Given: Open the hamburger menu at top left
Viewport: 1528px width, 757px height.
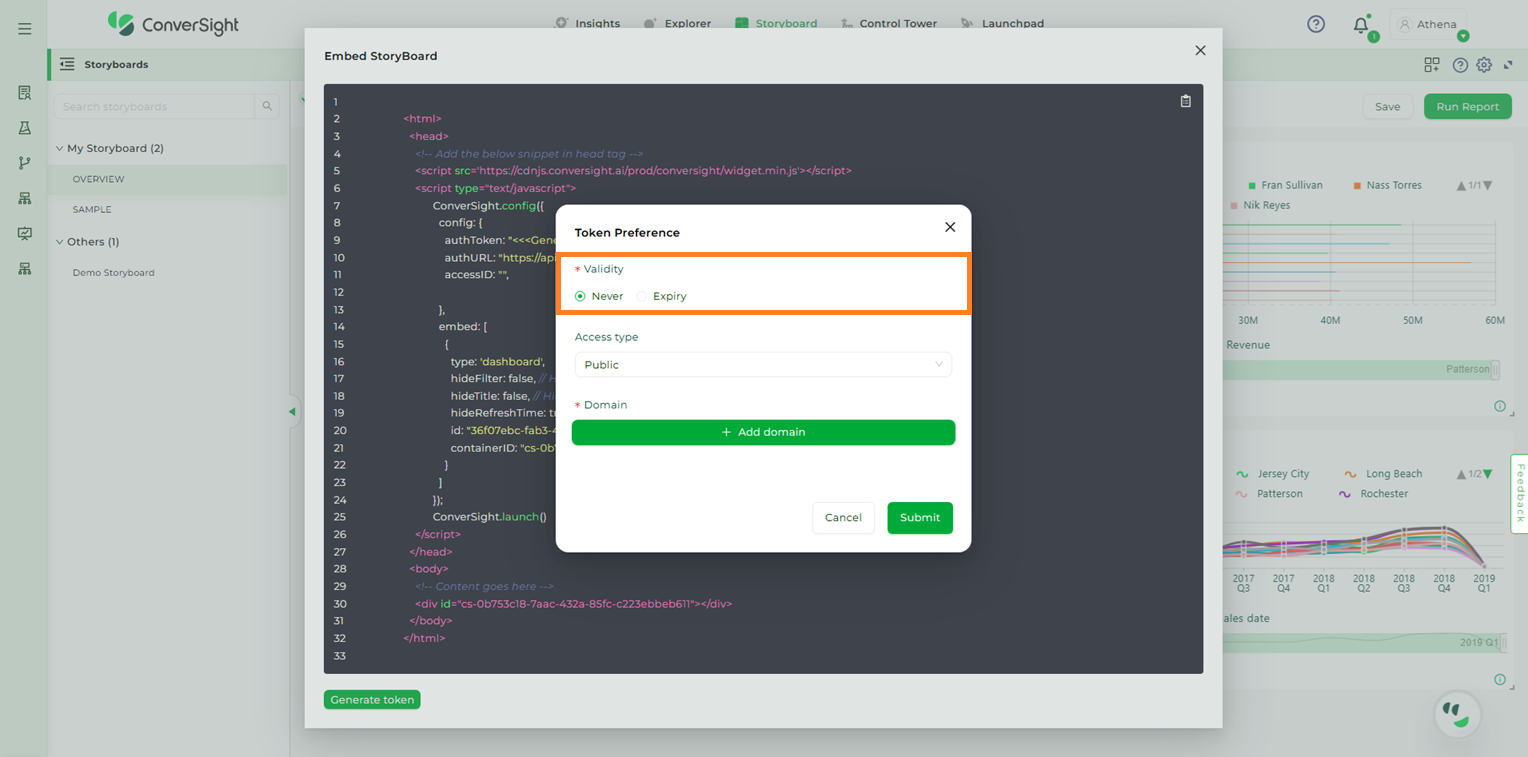Looking at the screenshot, I should [25, 29].
